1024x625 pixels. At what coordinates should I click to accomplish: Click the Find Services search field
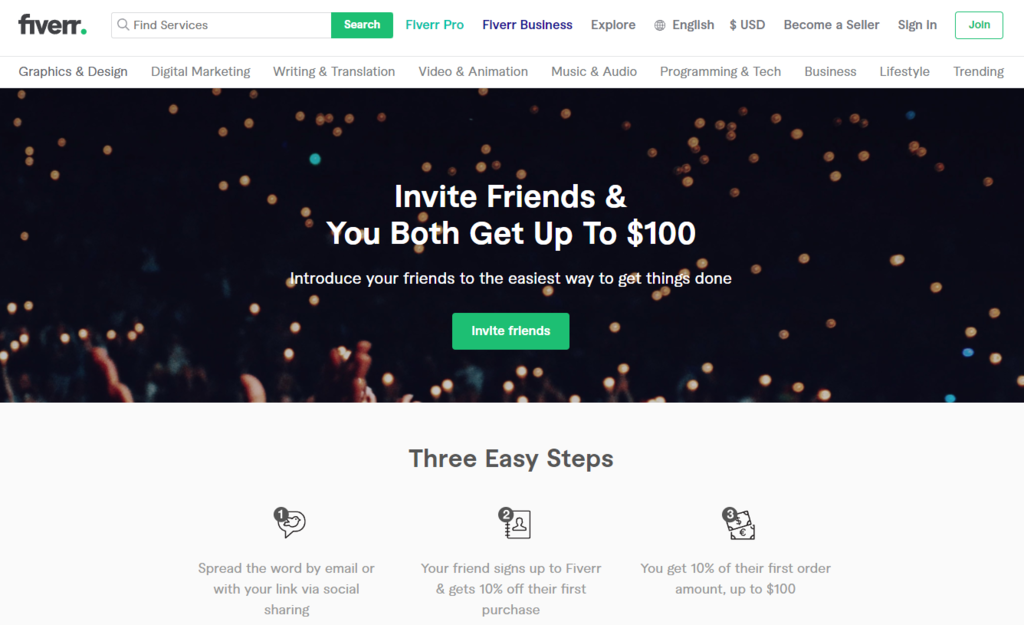(220, 24)
